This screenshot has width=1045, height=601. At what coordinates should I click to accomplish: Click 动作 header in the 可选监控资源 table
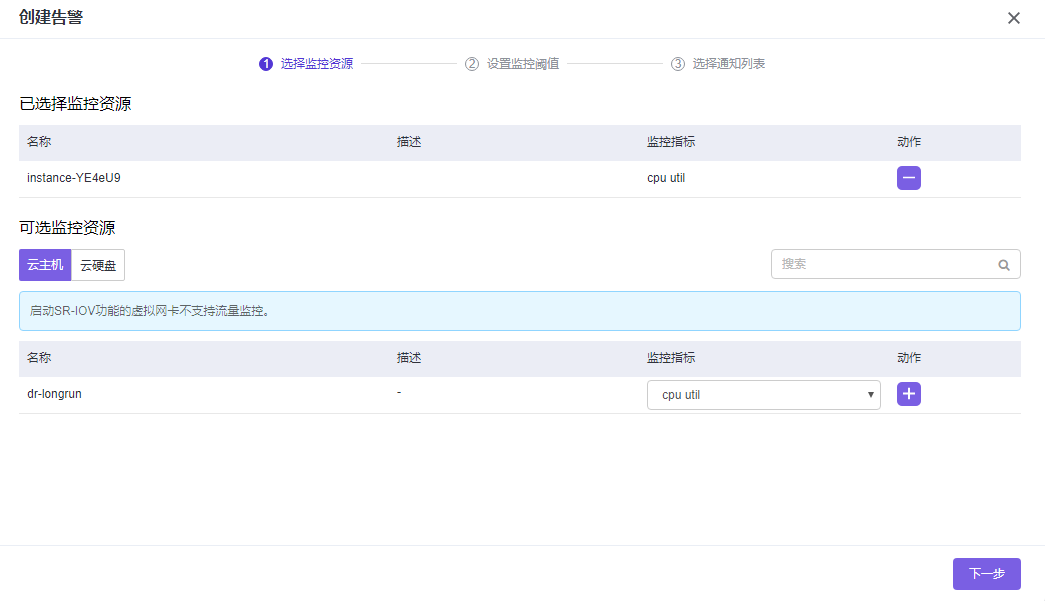[x=909, y=358]
